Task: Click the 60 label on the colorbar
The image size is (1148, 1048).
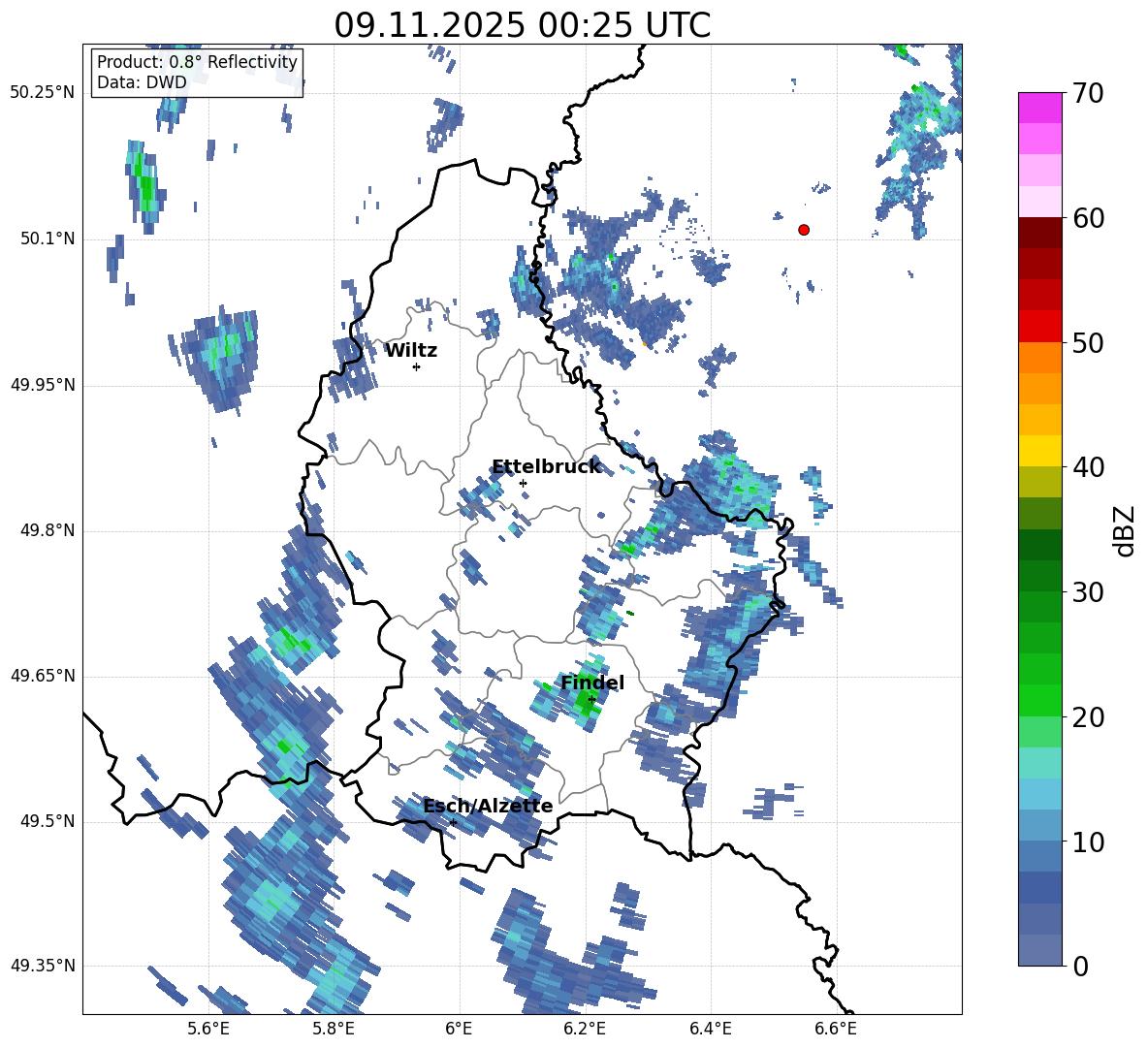Action: tap(1088, 218)
